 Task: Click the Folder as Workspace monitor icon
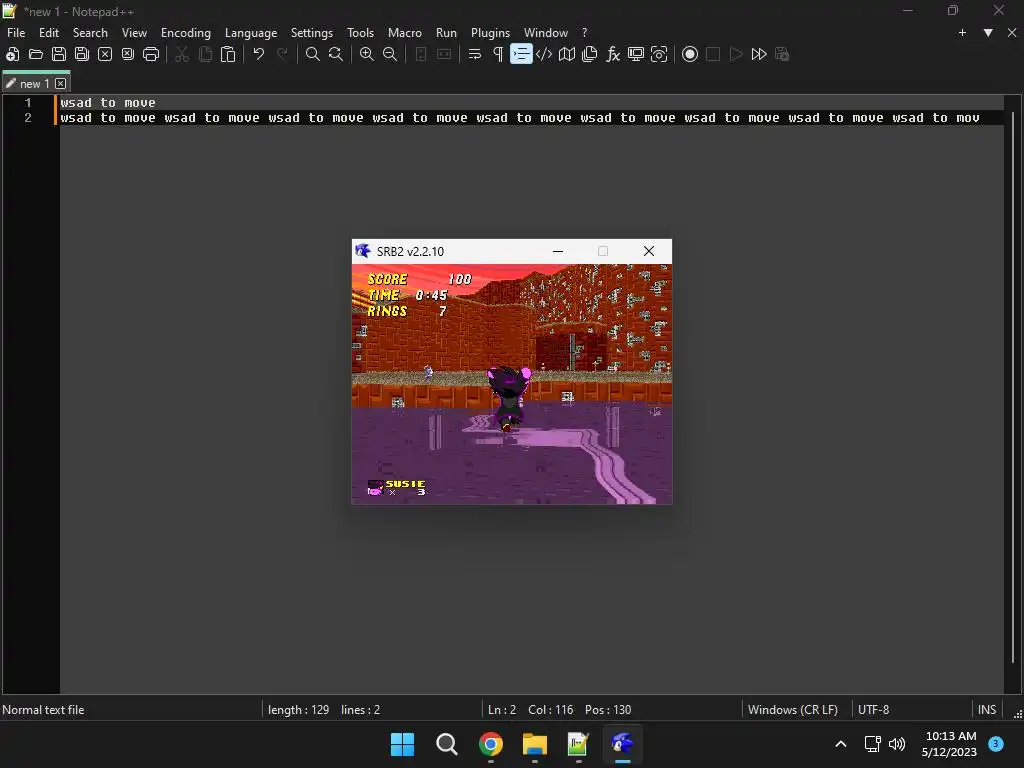(635, 54)
